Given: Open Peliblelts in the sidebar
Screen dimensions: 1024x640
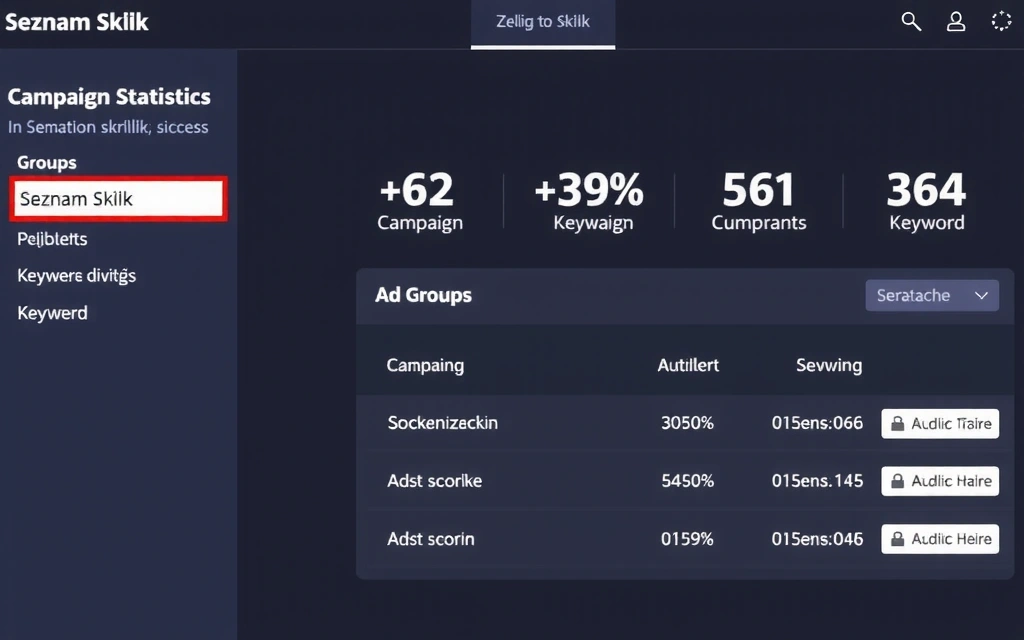Looking at the screenshot, I should click(52, 239).
